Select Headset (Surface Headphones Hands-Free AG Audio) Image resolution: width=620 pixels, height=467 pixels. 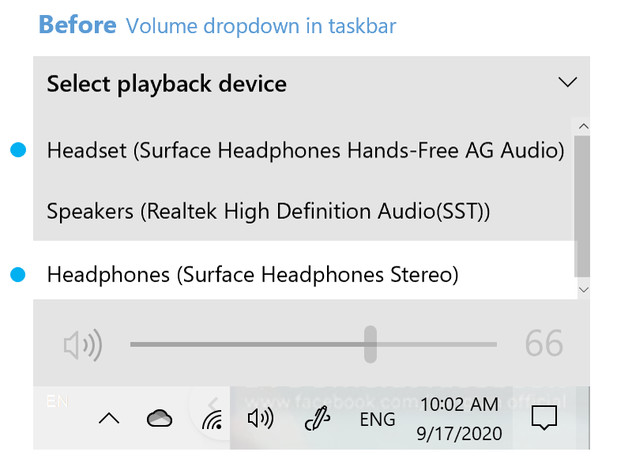[305, 150]
